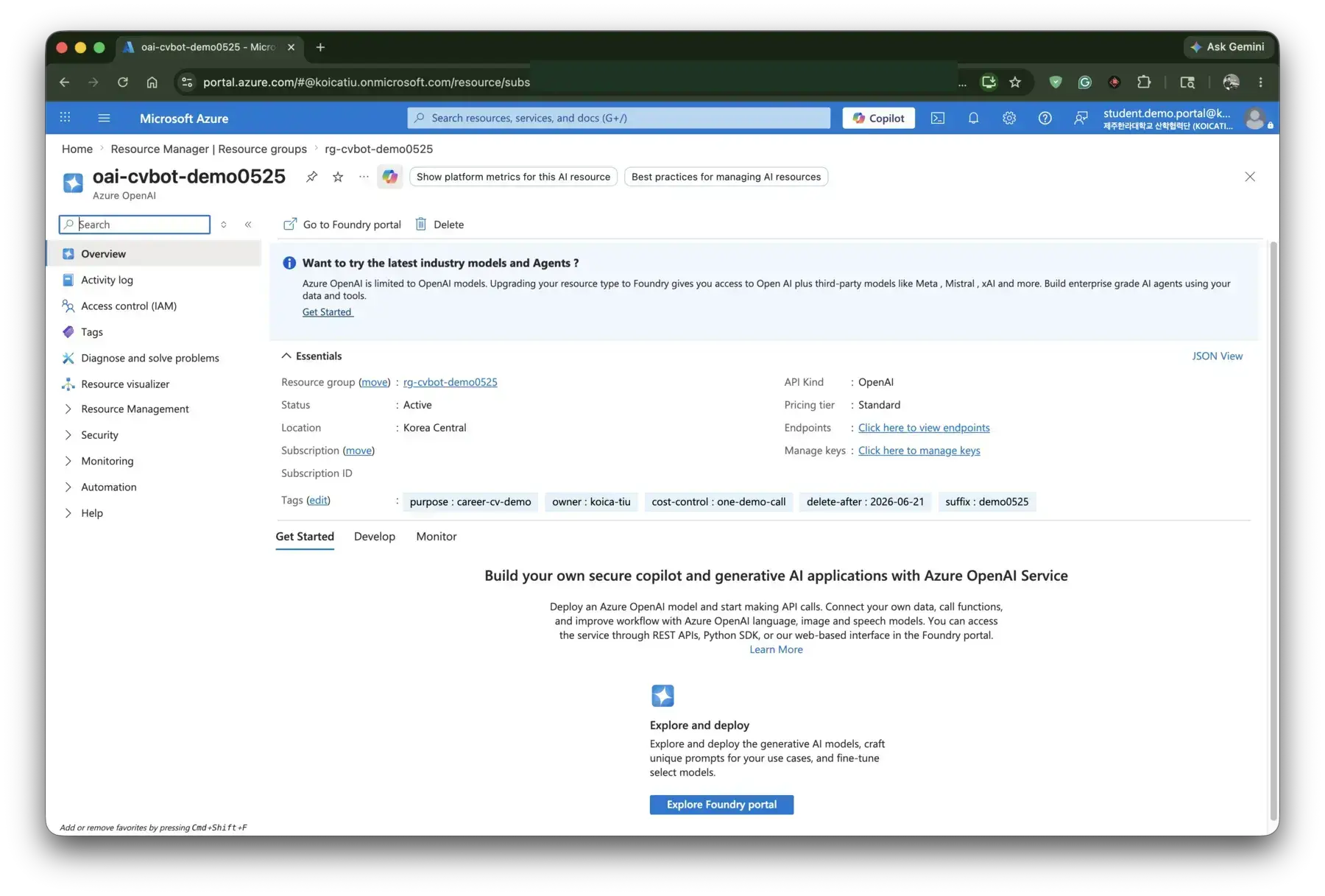Click the vertical scrollbar of the content pane

coord(1273,530)
